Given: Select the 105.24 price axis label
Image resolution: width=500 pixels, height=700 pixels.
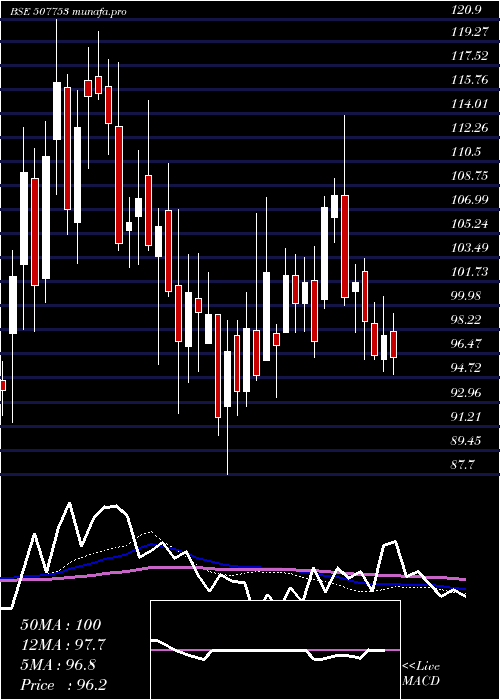Looking at the screenshot, I should 469,224.
